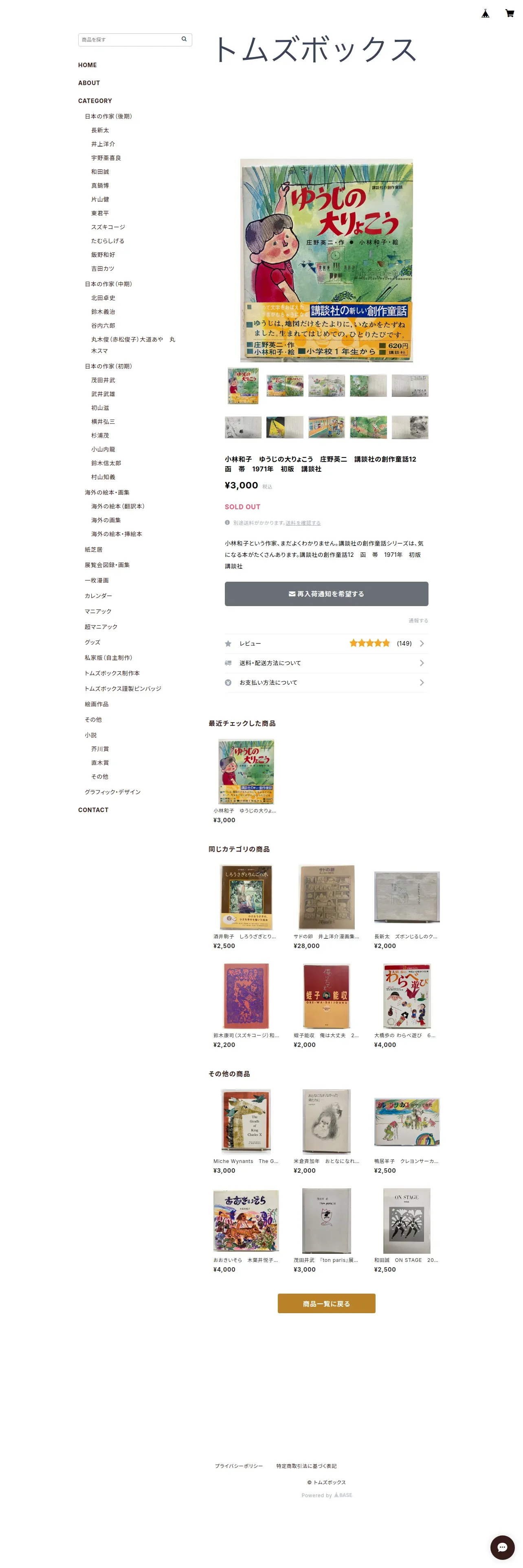Click the truck icon for 送料・配送方法

point(228,663)
